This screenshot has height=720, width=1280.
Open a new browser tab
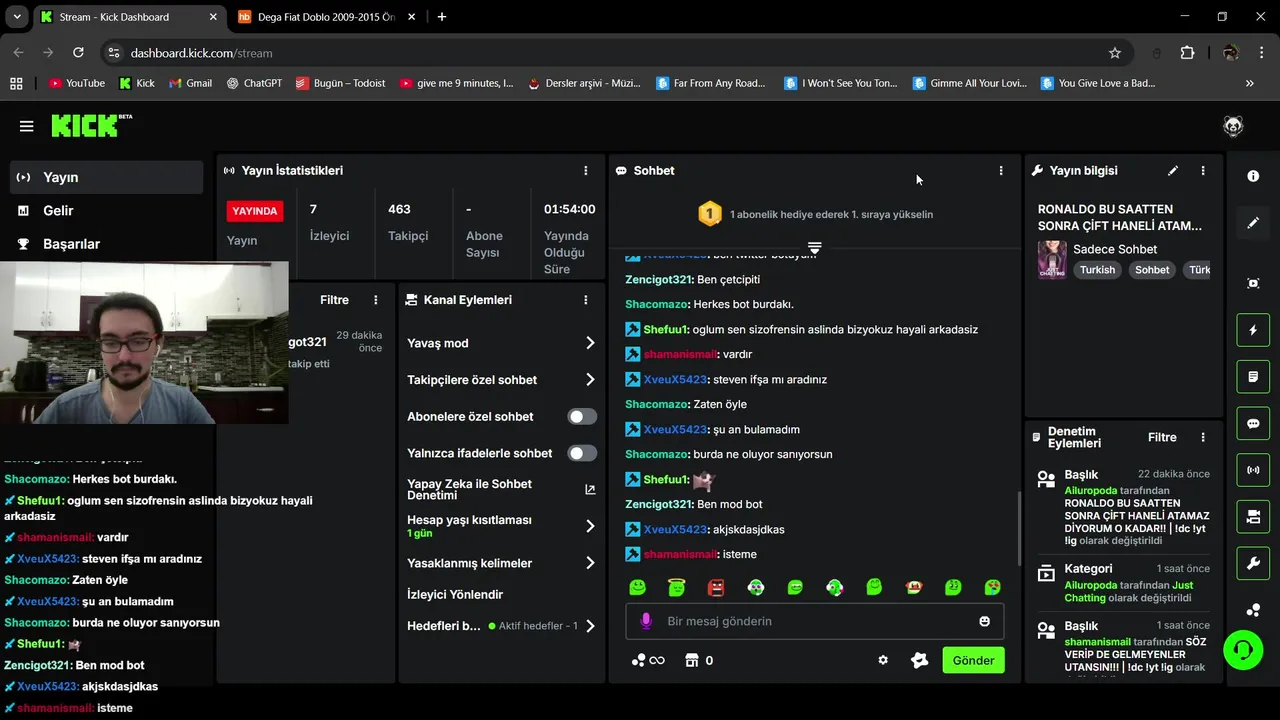click(442, 17)
